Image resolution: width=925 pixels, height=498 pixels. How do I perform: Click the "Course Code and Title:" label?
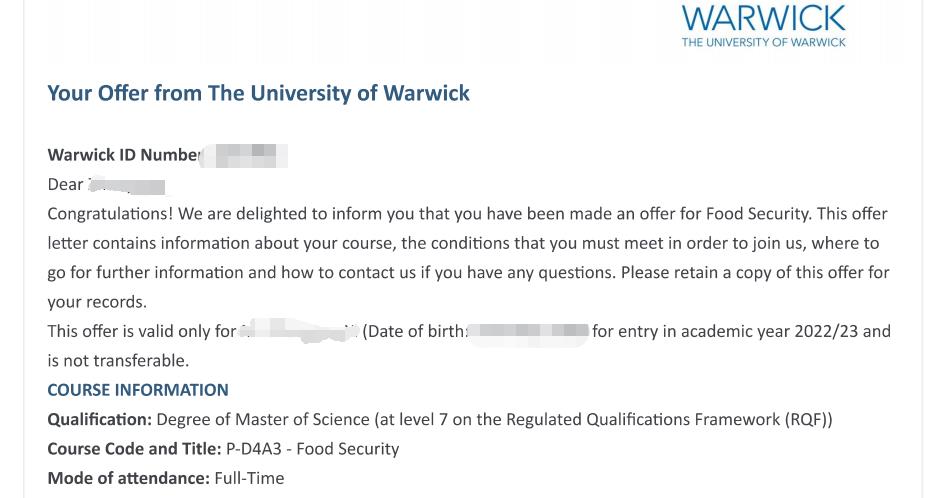click(x=134, y=448)
